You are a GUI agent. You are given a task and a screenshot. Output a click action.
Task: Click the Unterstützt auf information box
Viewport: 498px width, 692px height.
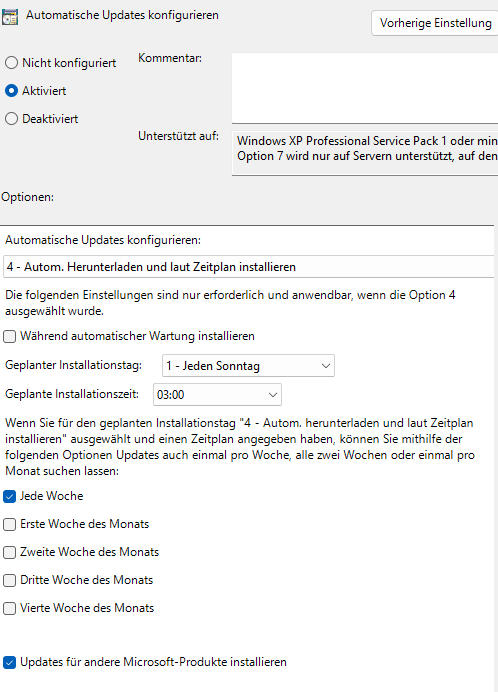coord(365,154)
